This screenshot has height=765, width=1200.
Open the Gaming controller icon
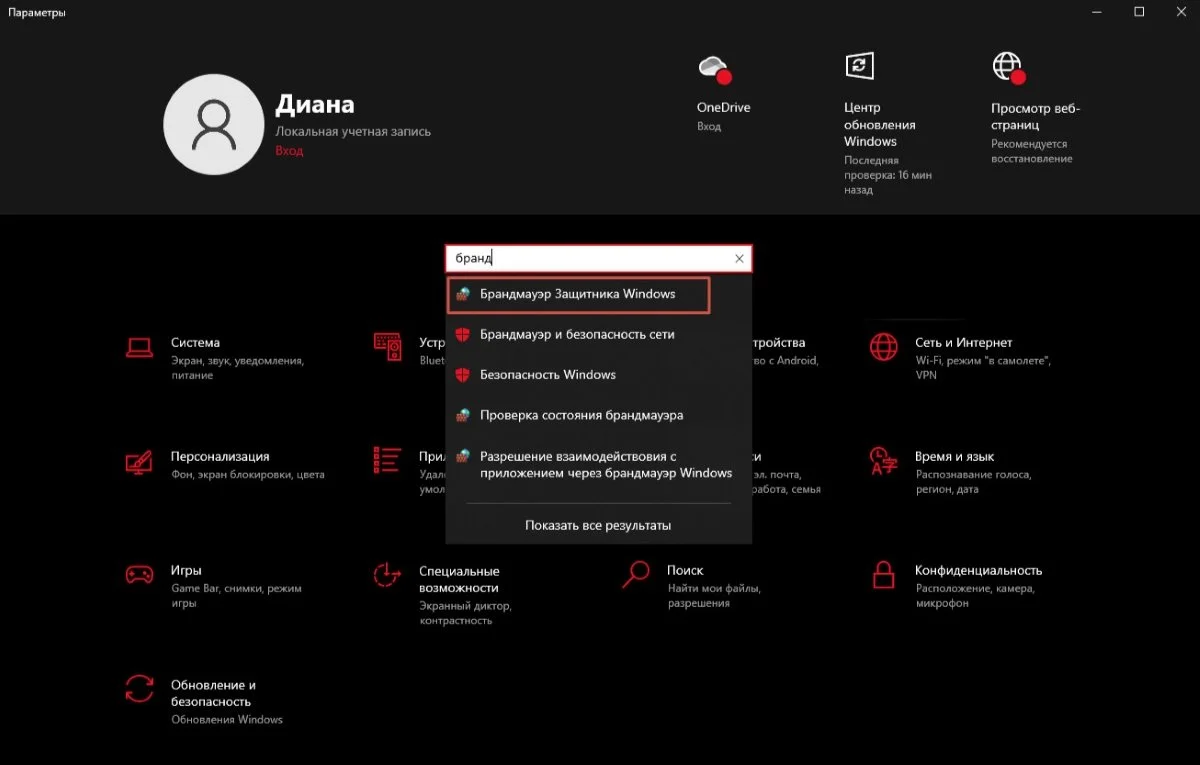(139, 575)
